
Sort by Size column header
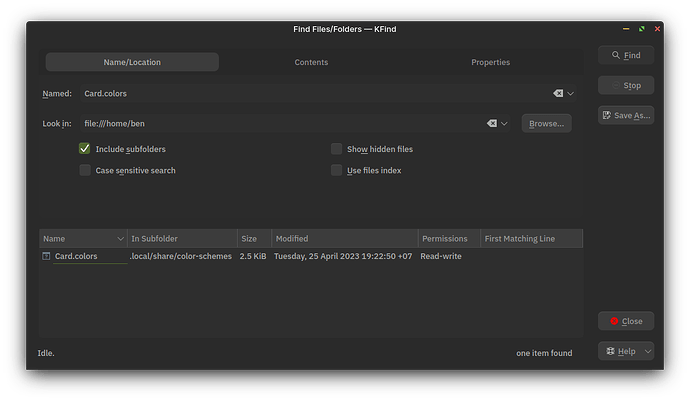pos(254,239)
